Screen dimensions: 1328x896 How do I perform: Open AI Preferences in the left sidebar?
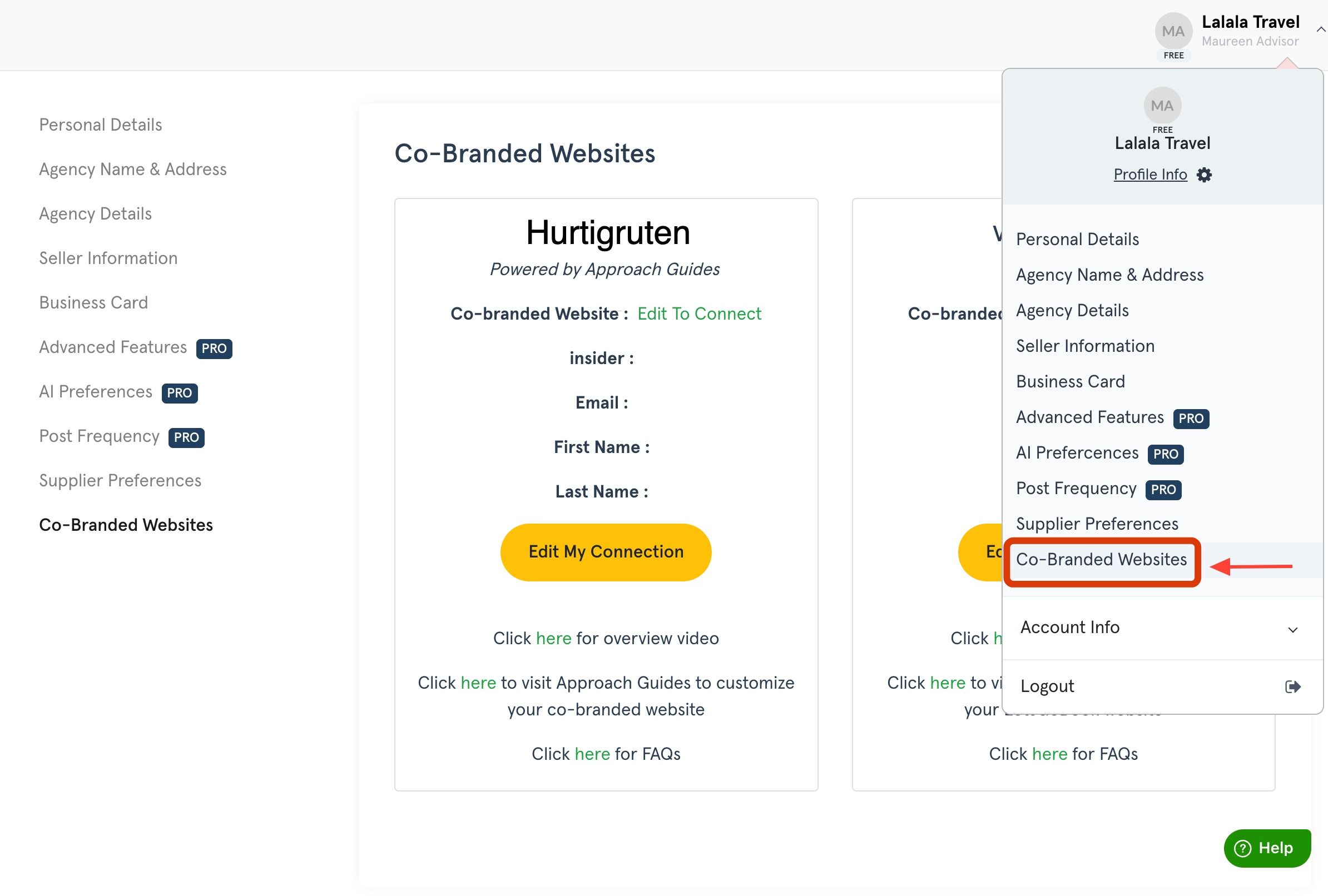[96, 392]
